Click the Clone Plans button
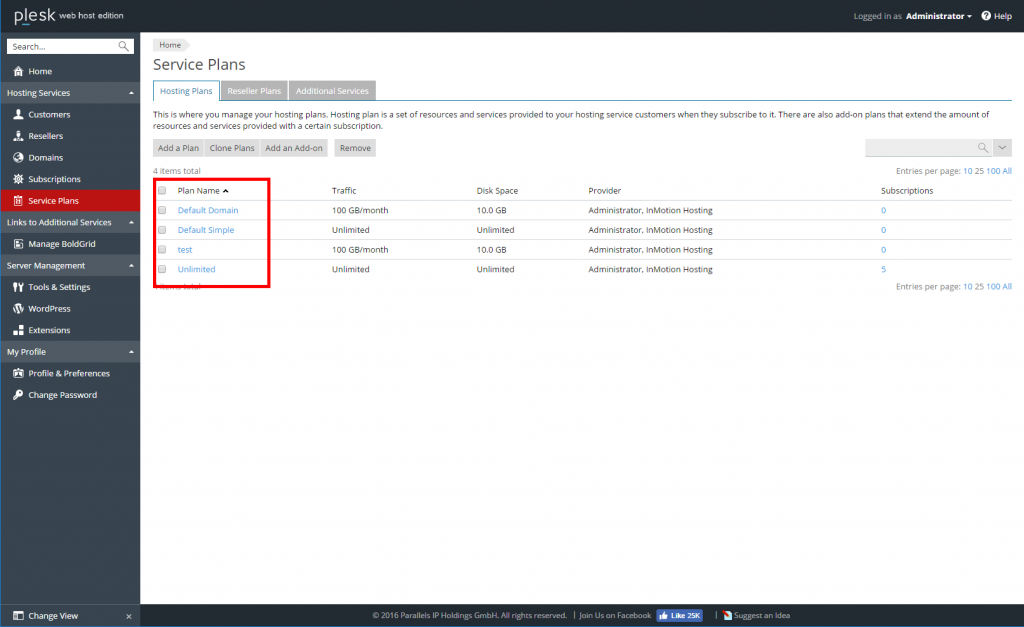The height and width of the screenshot is (627, 1024). [x=232, y=148]
